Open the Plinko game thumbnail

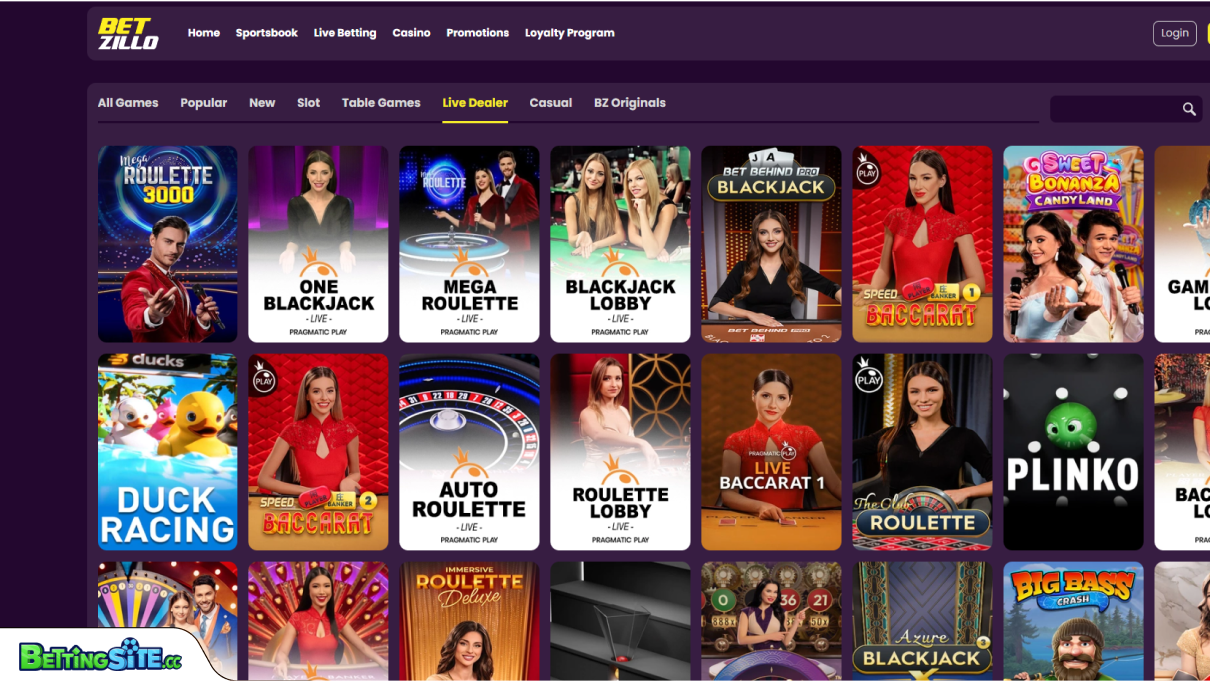coord(1073,451)
